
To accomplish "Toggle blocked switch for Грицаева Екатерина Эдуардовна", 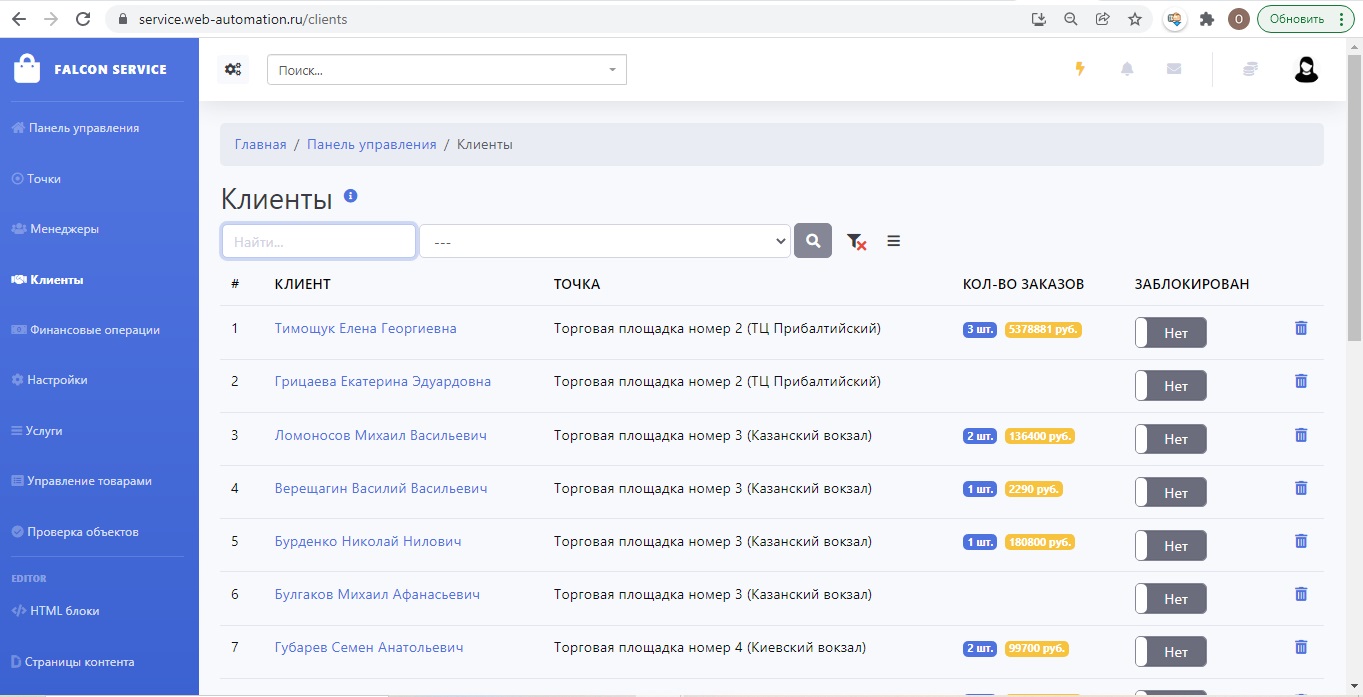I will click(x=1170, y=386).
